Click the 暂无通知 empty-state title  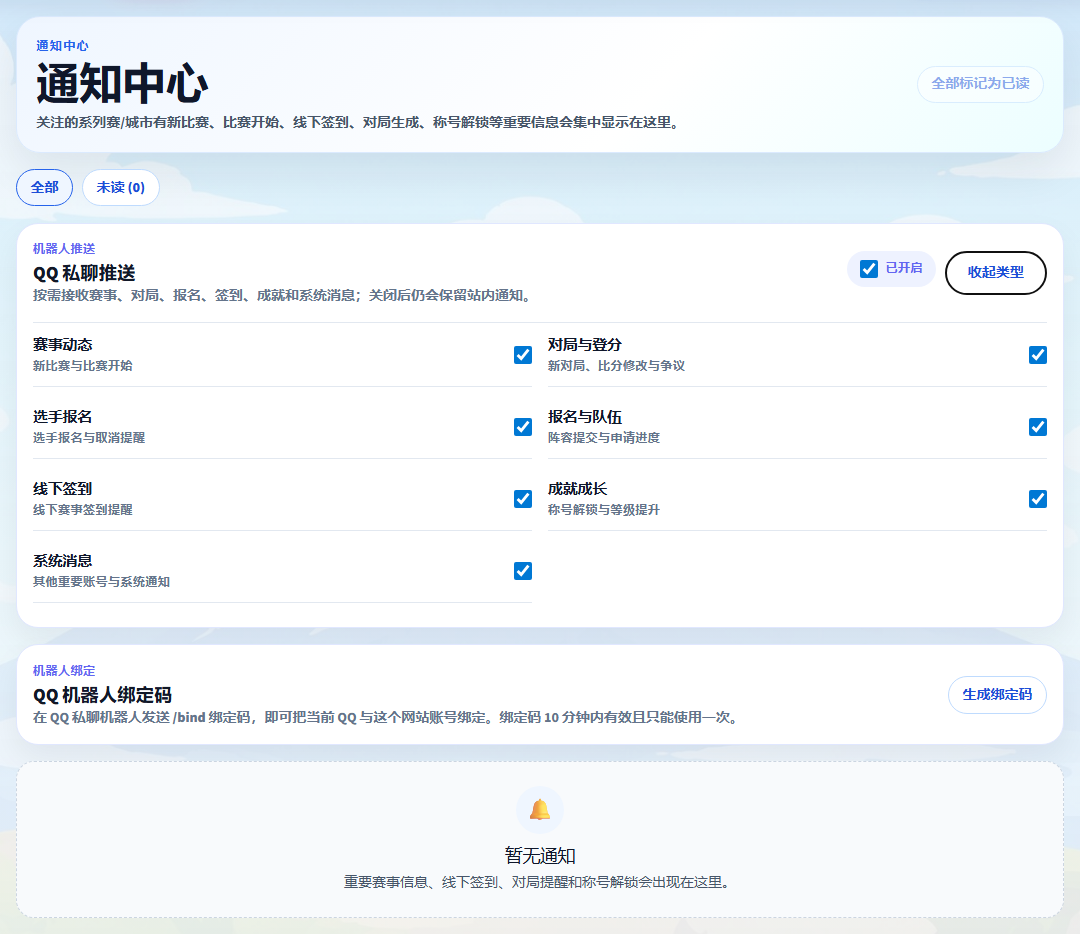[x=539, y=856]
